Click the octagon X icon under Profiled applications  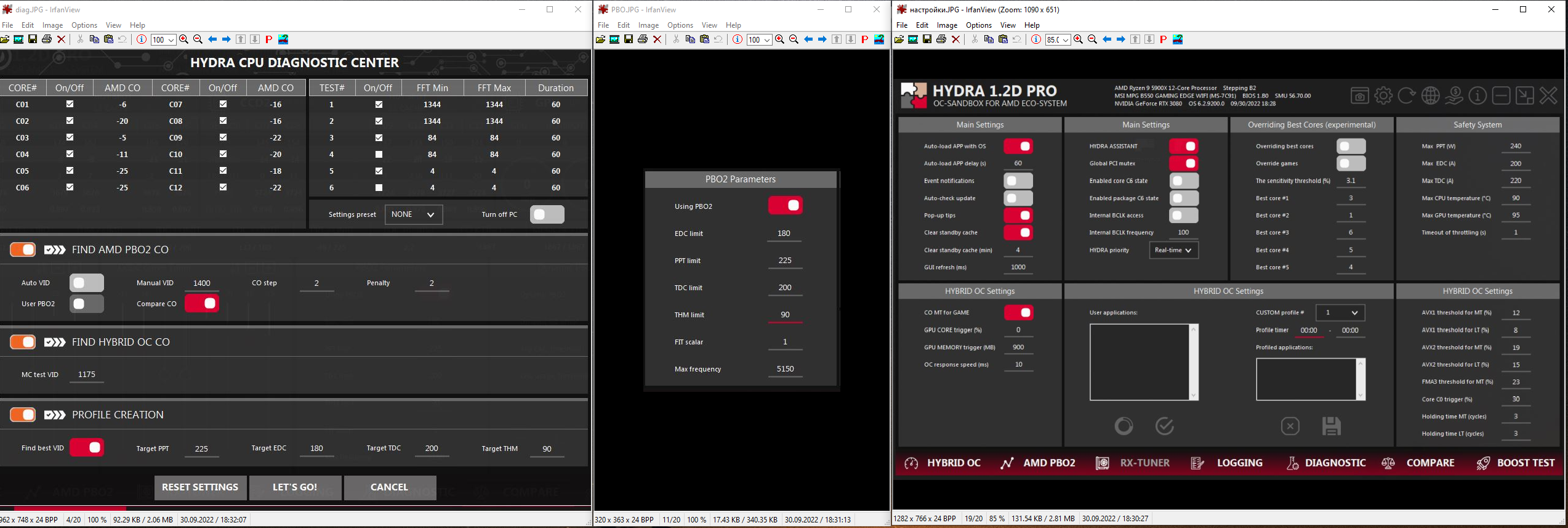(1290, 426)
